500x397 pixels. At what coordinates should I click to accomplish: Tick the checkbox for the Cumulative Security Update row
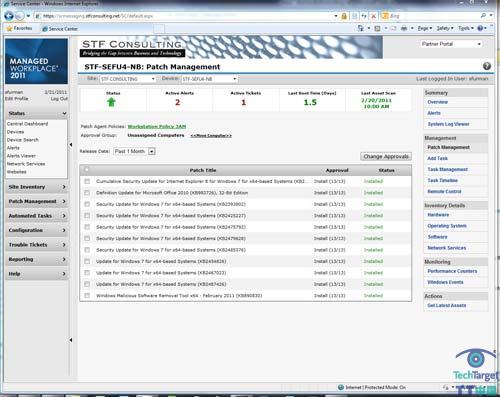pyautogui.click(x=87, y=181)
